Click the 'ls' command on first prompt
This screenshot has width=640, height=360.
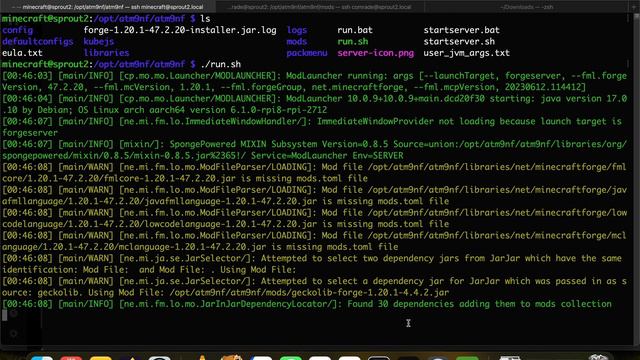205,19
